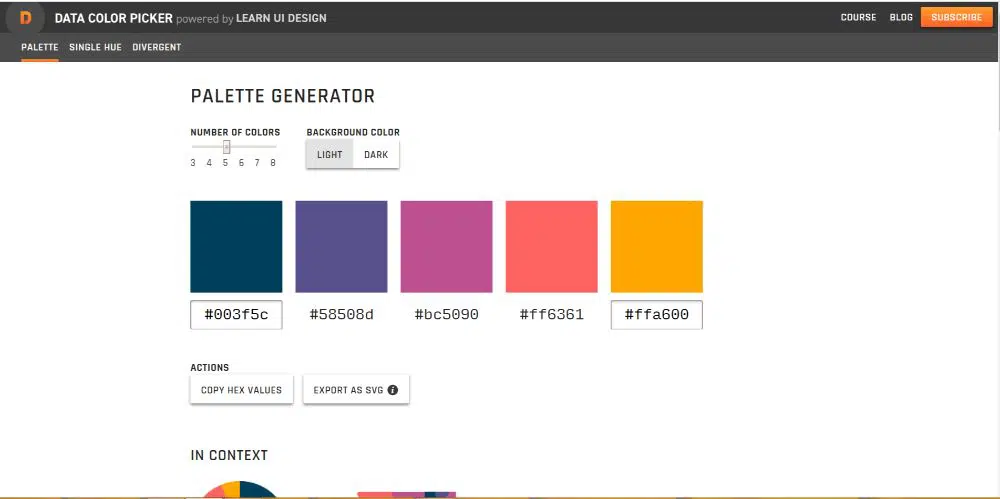The height and width of the screenshot is (499, 1000).
Task: Click the info icon on Export as SVG
Action: coord(393,390)
